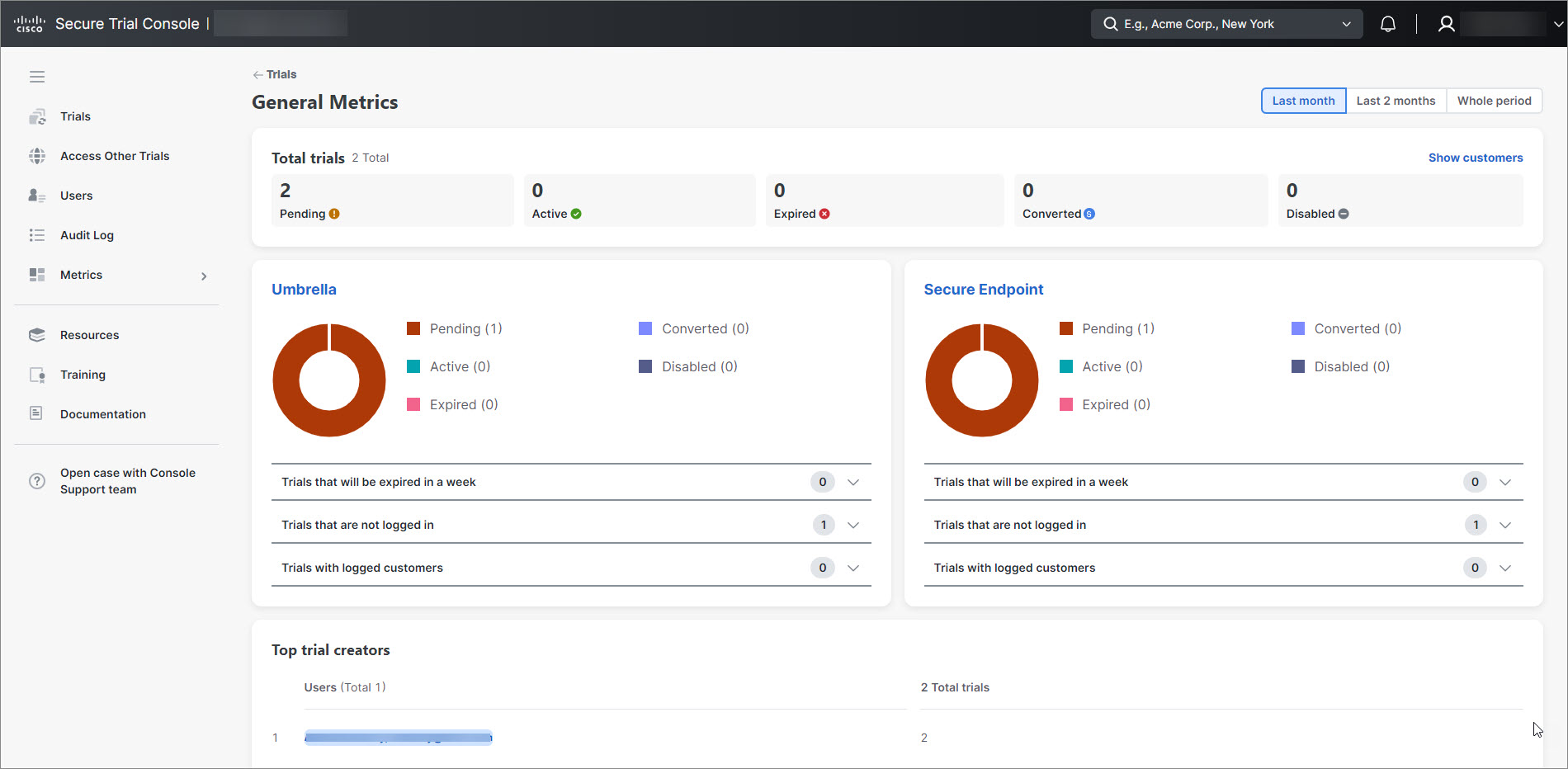This screenshot has height=769, width=1568.
Task: Select the Last month period tab
Action: pyautogui.click(x=1303, y=101)
